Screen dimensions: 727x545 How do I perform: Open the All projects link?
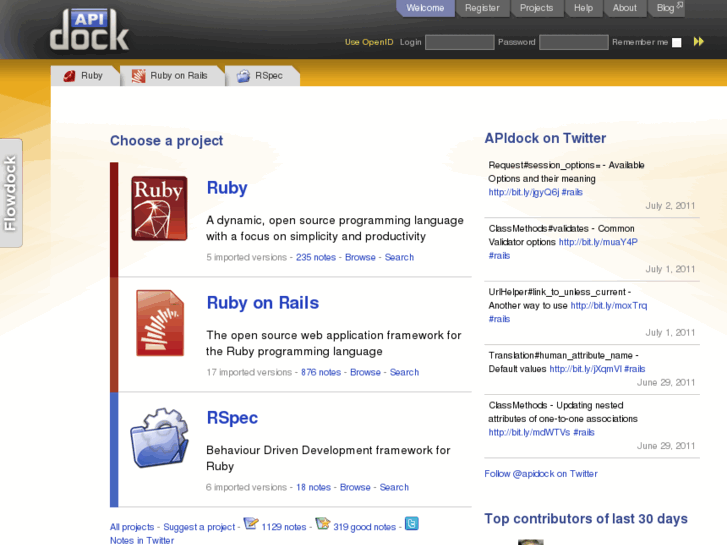(132, 527)
